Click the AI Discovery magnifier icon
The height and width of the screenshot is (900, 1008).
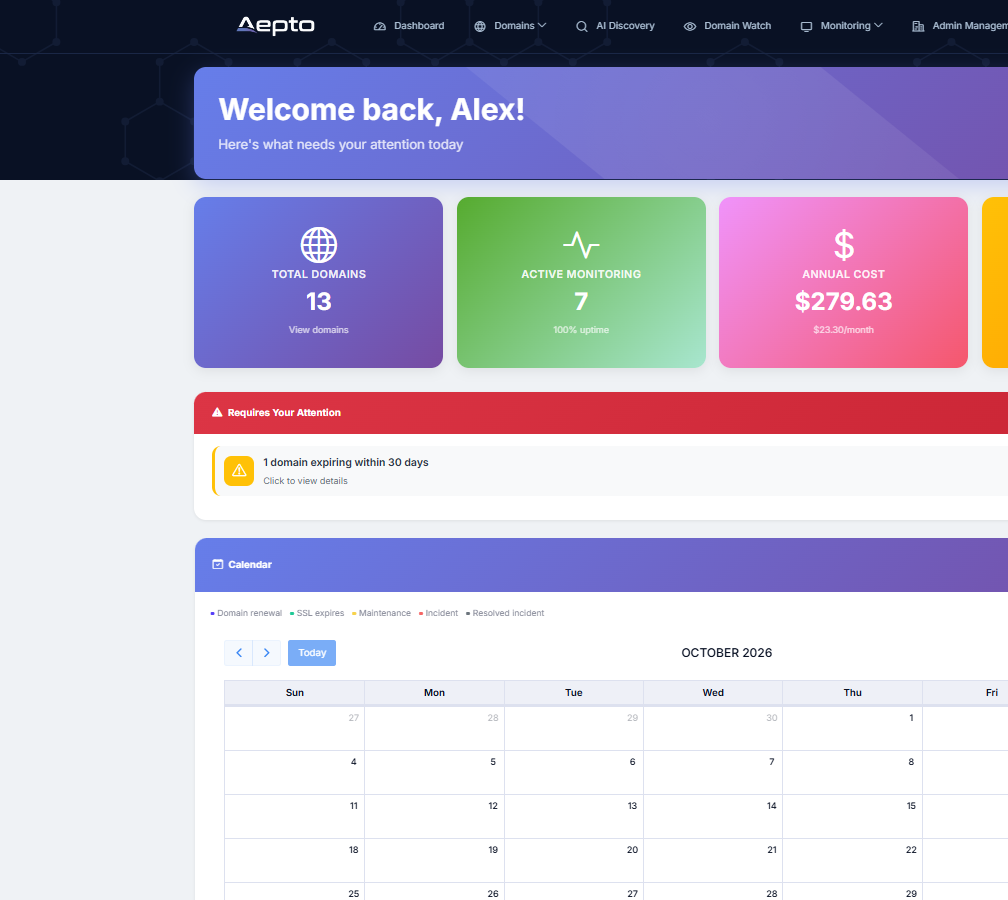coord(582,26)
